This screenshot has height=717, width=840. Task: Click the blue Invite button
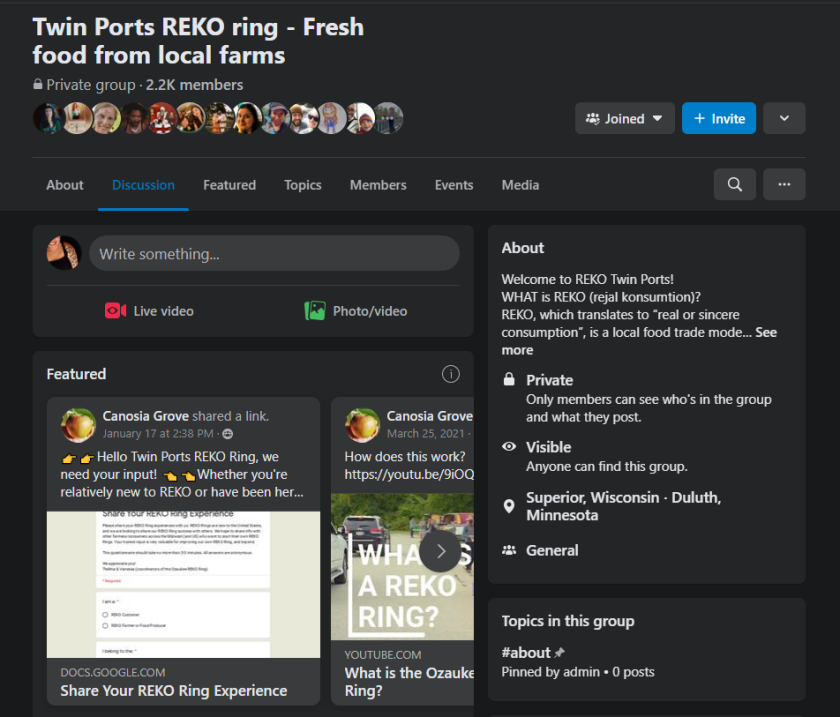coord(719,118)
